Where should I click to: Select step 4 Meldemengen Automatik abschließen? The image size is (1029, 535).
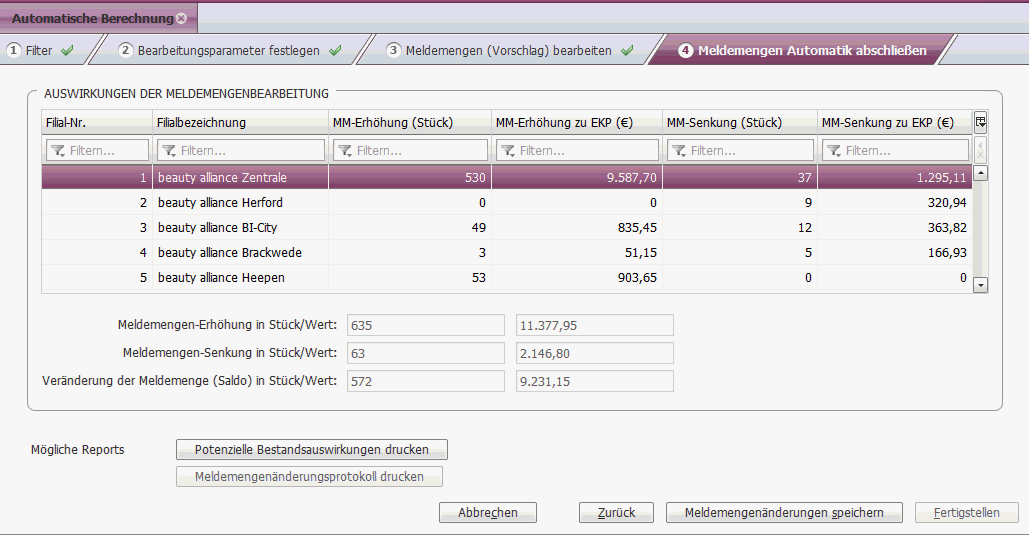point(802,51)
